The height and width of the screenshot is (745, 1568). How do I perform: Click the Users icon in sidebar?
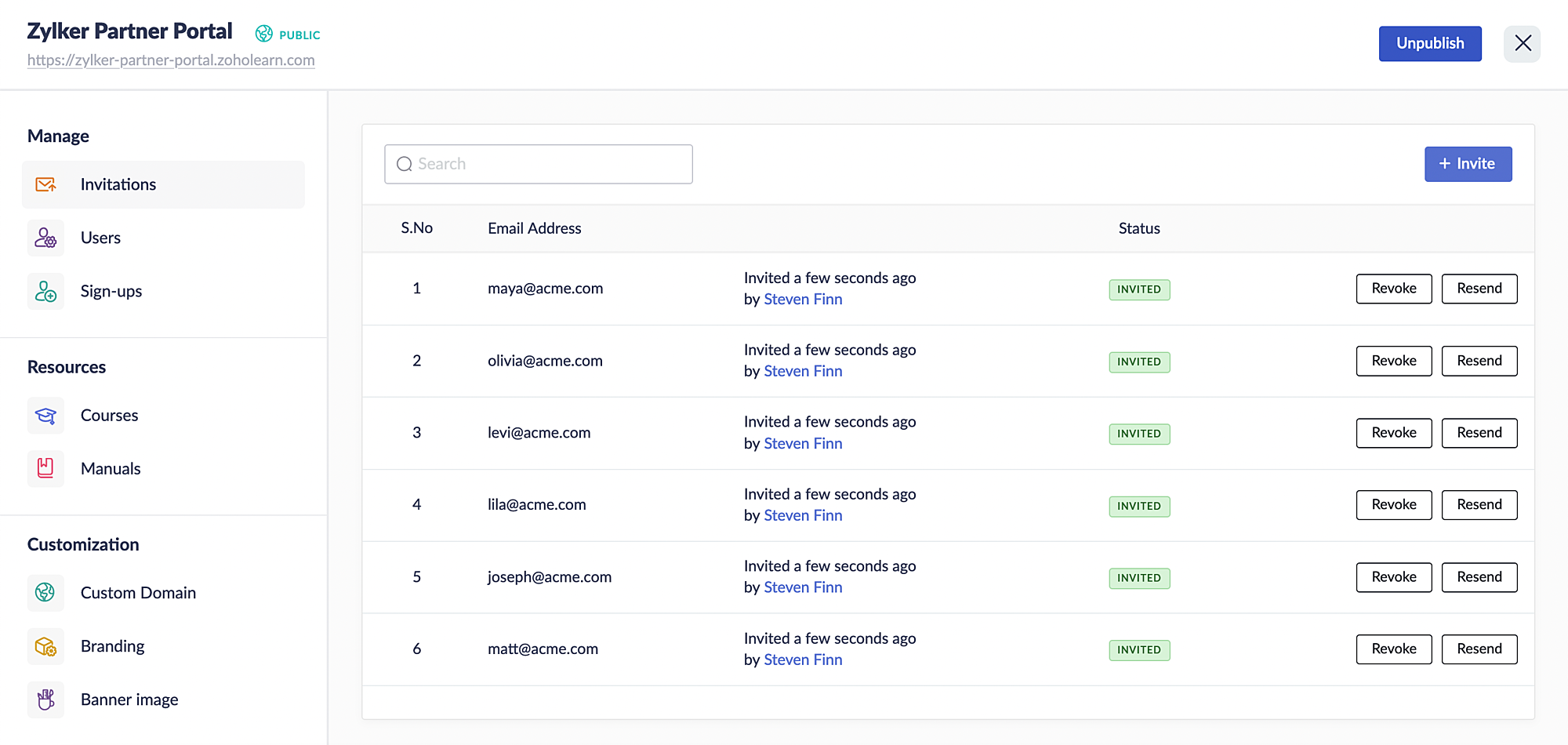click(x=45, y=238)
